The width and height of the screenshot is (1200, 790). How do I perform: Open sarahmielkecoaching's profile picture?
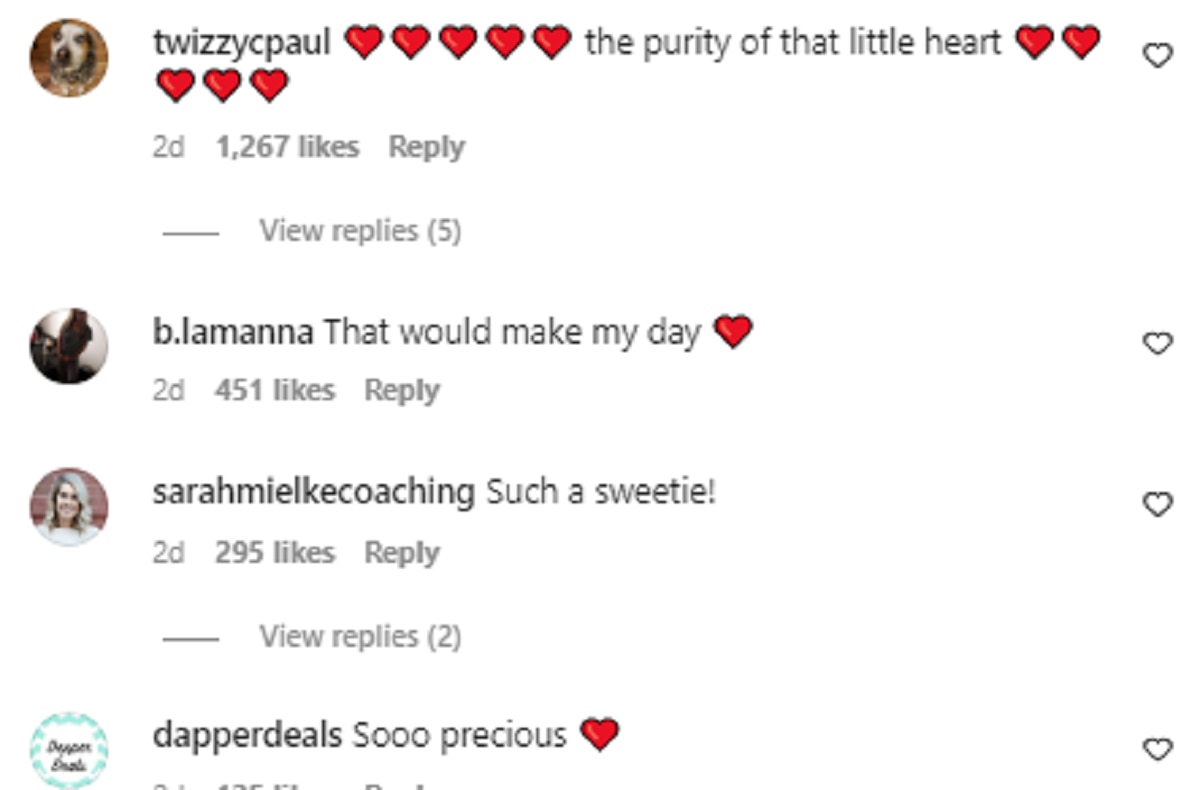coord(69,506)
